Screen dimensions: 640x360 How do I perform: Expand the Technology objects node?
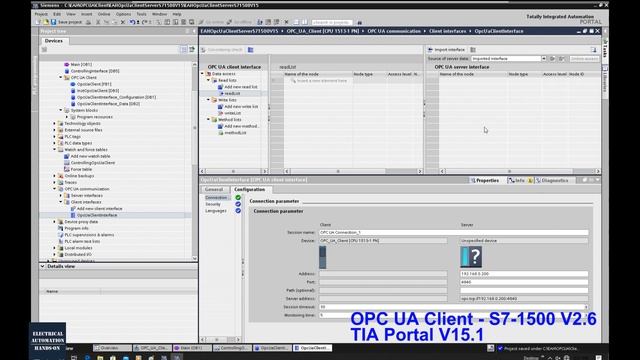pyautogui.click(x=55, y=123)
